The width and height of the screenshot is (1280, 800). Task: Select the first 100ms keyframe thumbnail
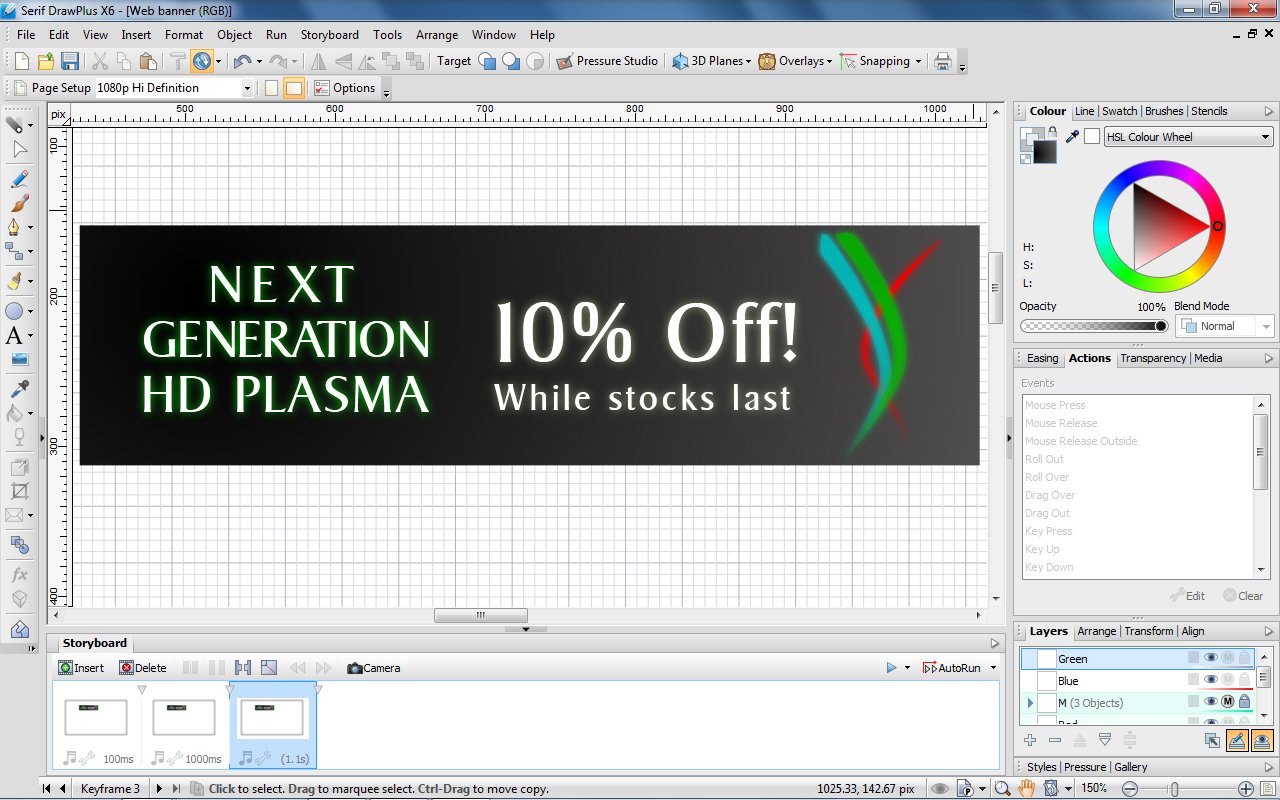point(95,716)
